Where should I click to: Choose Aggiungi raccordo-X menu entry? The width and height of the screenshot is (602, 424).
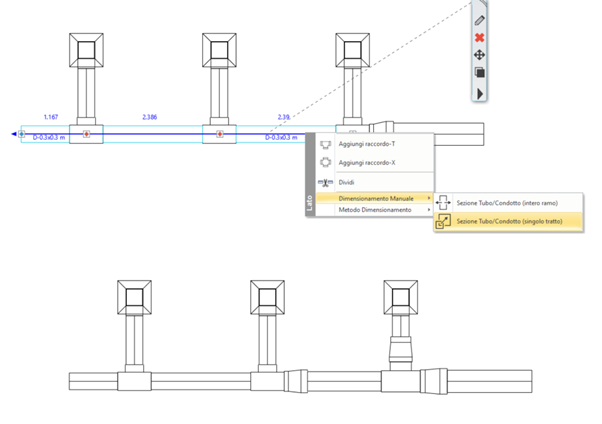(365, 163)
